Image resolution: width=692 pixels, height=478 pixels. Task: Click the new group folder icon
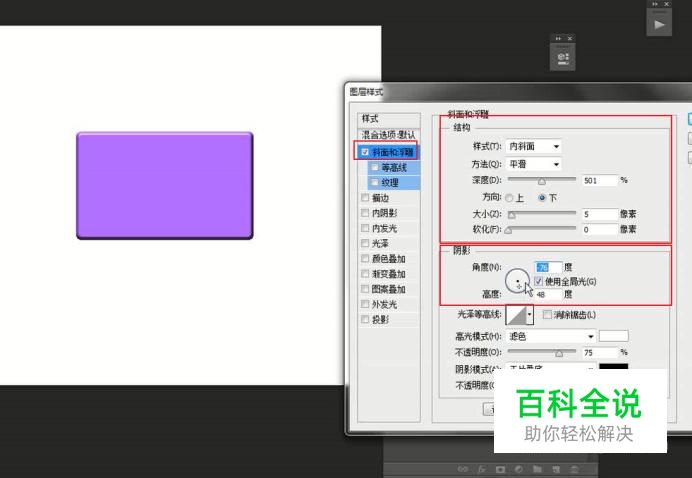pos(537,469)
